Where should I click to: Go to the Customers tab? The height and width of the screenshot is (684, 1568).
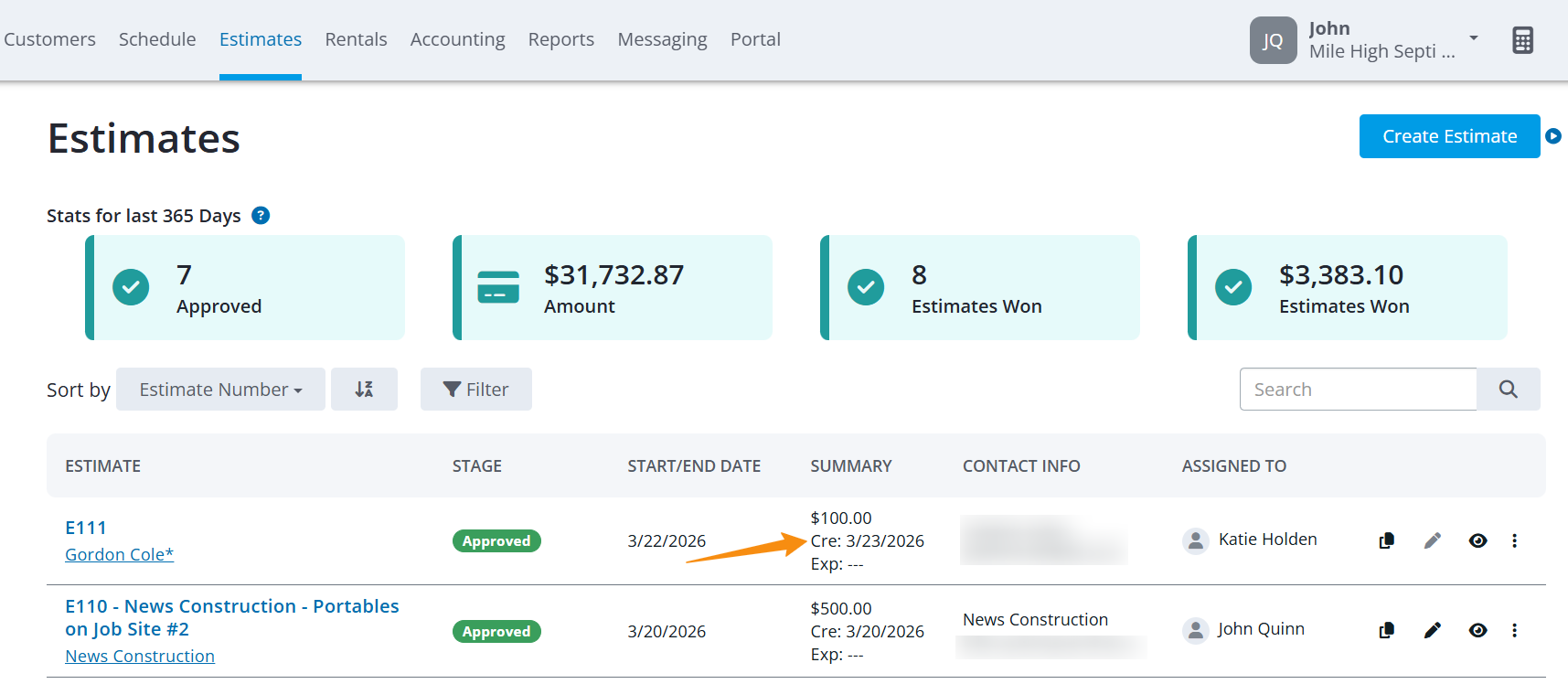(49, 39)
